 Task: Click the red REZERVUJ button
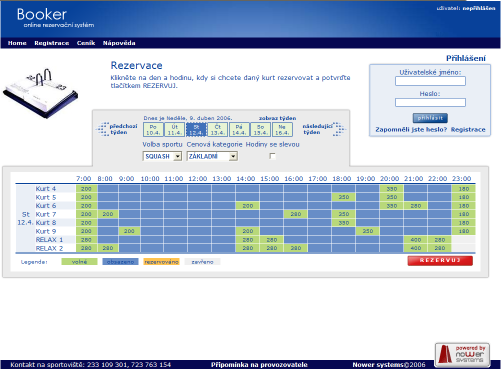pos(440,261)
